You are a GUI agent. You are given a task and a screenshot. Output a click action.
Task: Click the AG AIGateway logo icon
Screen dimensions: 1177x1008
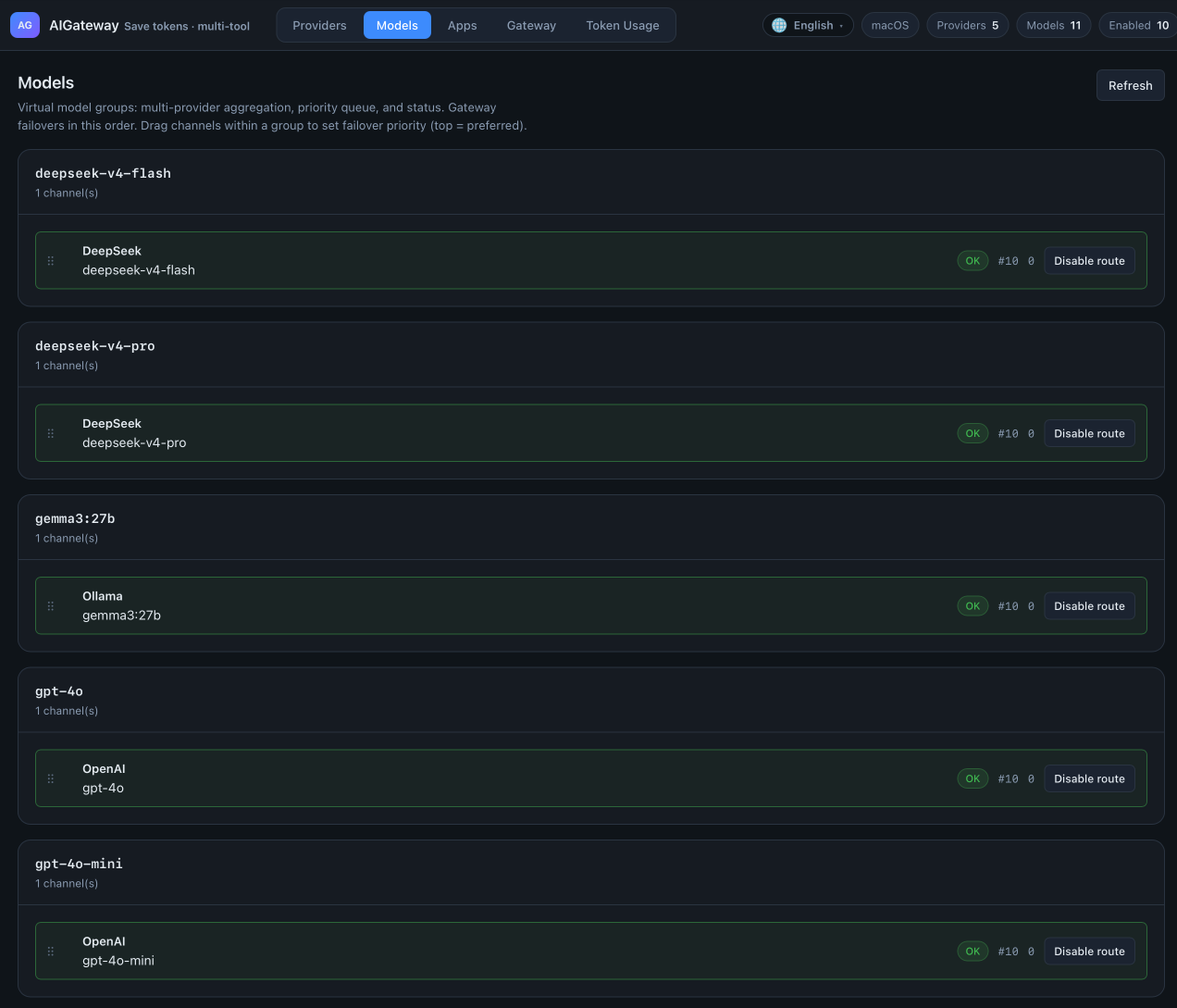25,25
